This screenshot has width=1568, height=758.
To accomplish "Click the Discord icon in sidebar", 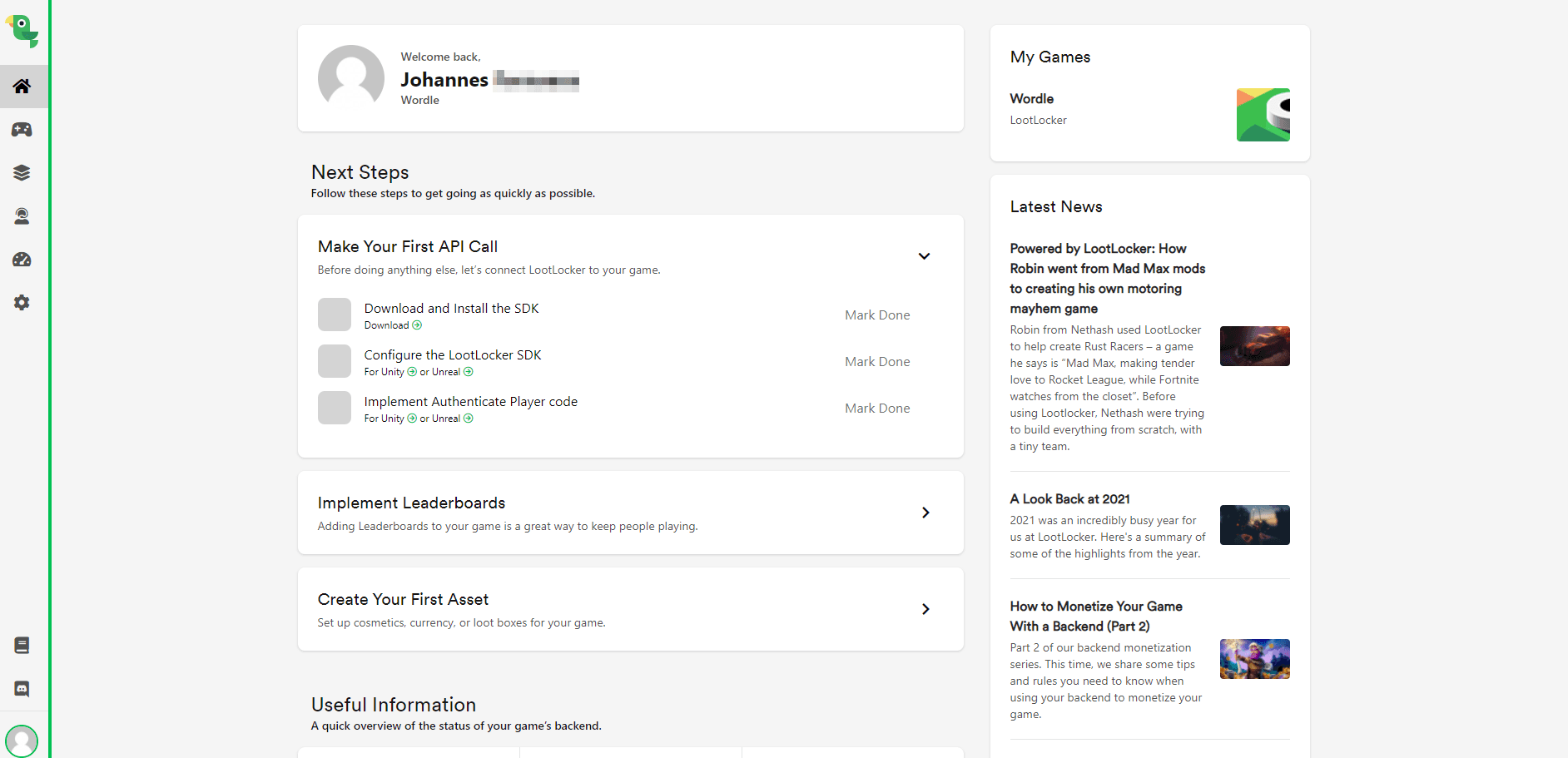I will pyautogui.click(x=22, y=689).
